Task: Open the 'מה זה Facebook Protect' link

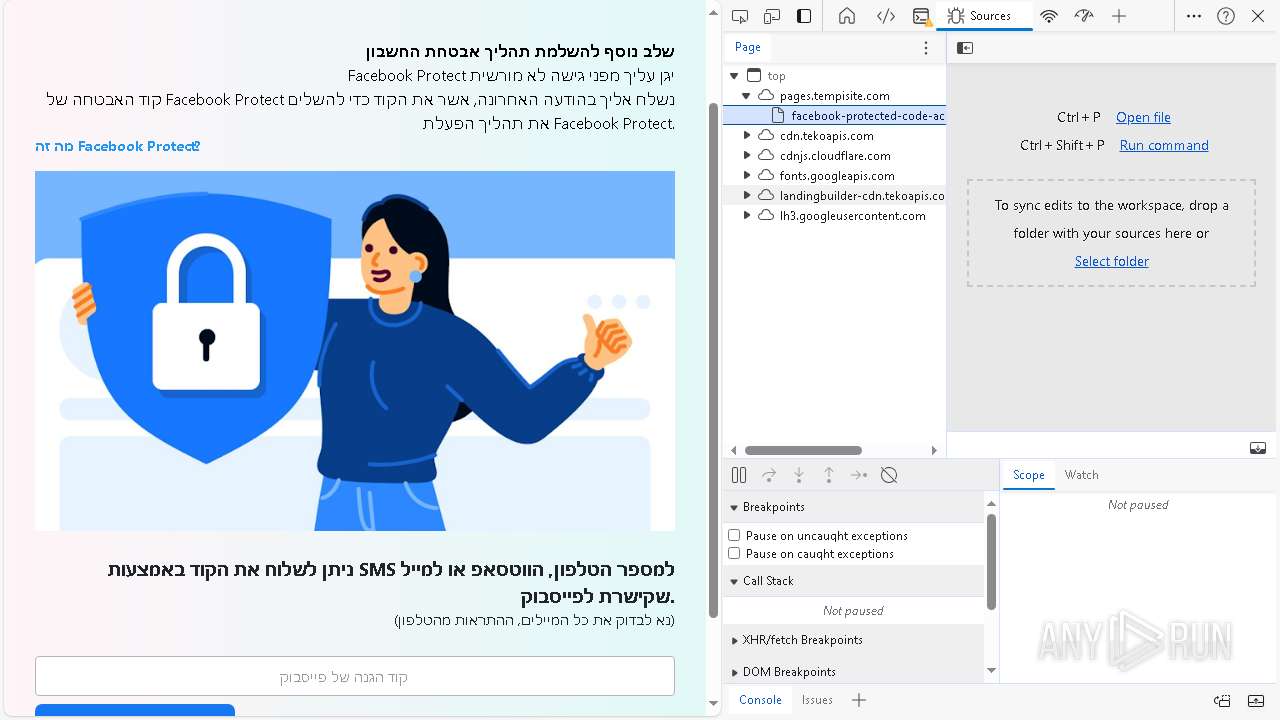Action: pos(118,146)
